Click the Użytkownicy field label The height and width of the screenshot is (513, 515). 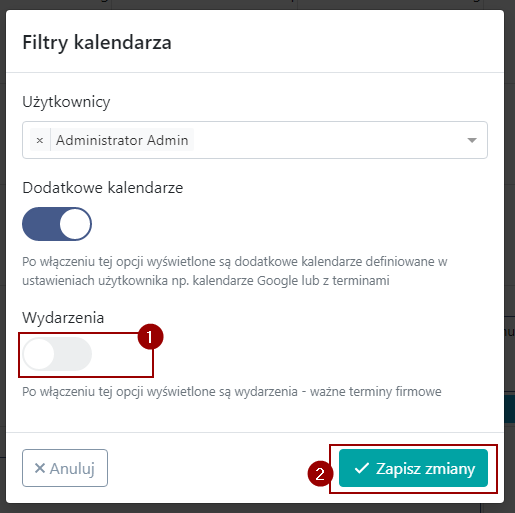tap(66, 102)
